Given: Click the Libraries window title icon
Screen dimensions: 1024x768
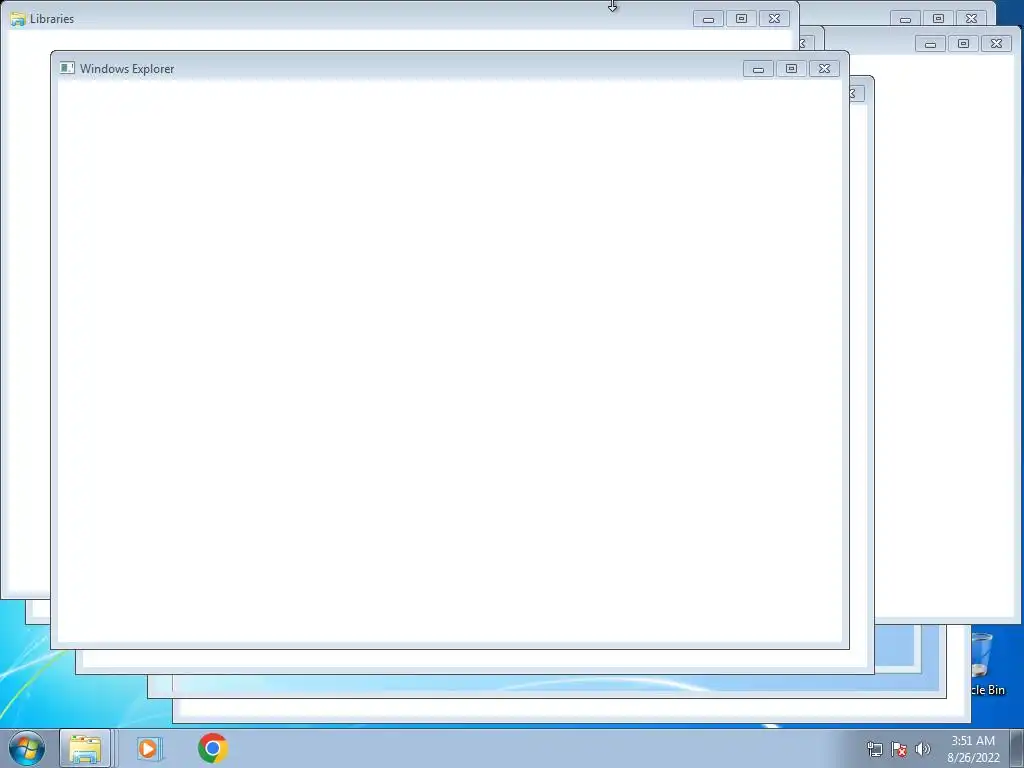Looking at the screenshot, I should pos(18,19).
